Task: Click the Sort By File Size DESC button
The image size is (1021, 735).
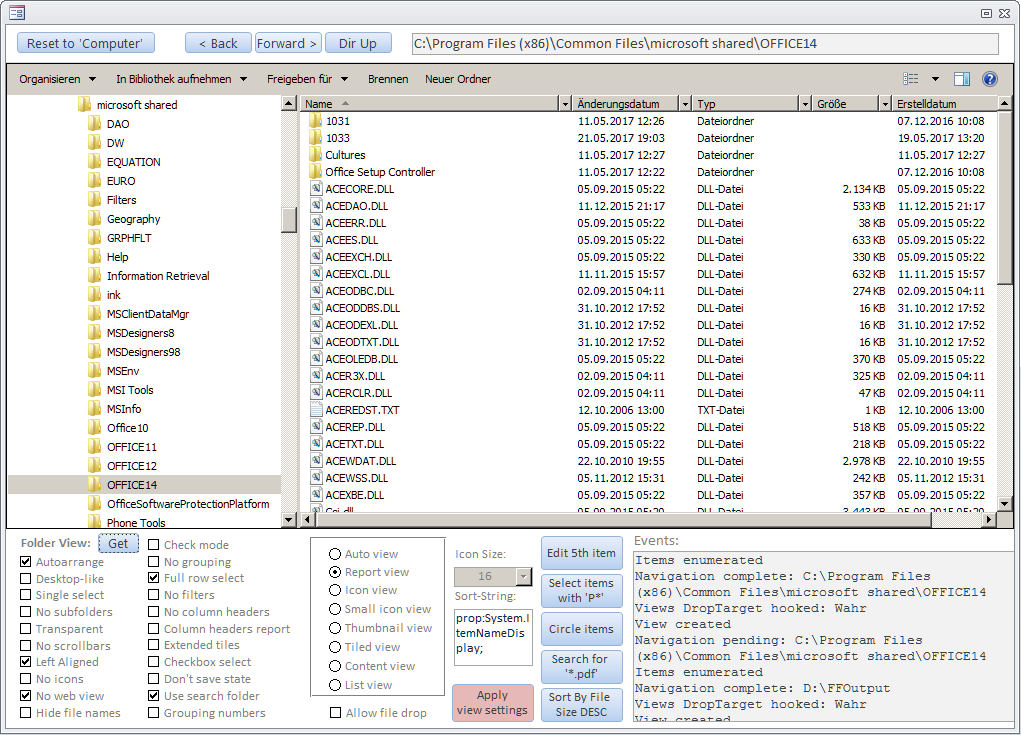Action: tap(579, 704)
